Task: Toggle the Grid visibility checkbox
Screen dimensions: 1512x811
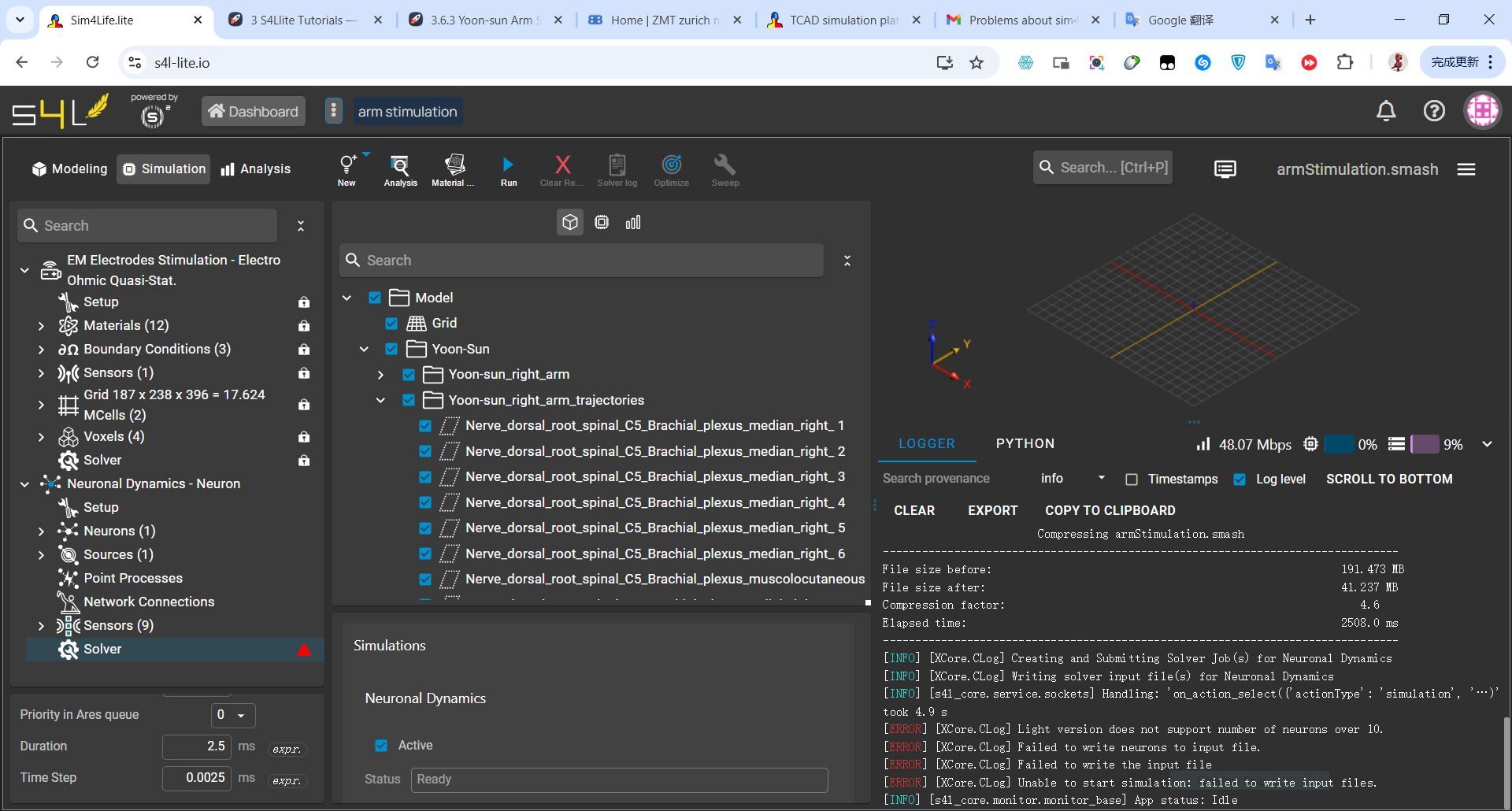Action: point(391,324)
